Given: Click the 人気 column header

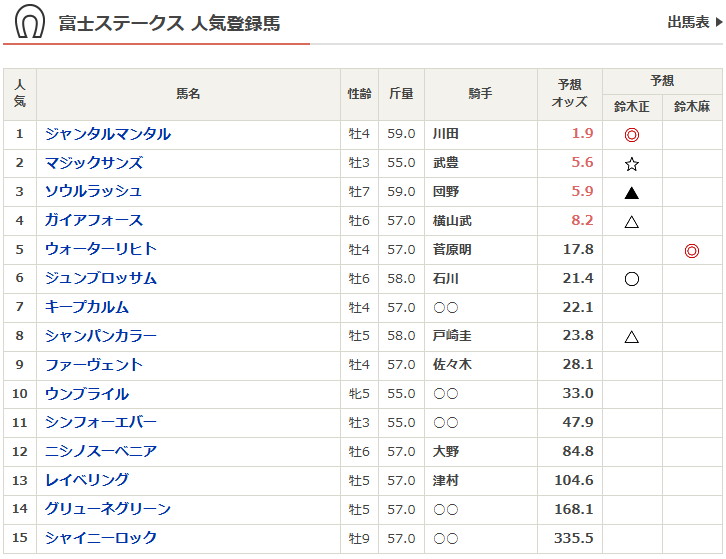Looking at the screenshot, I should 20,94.
